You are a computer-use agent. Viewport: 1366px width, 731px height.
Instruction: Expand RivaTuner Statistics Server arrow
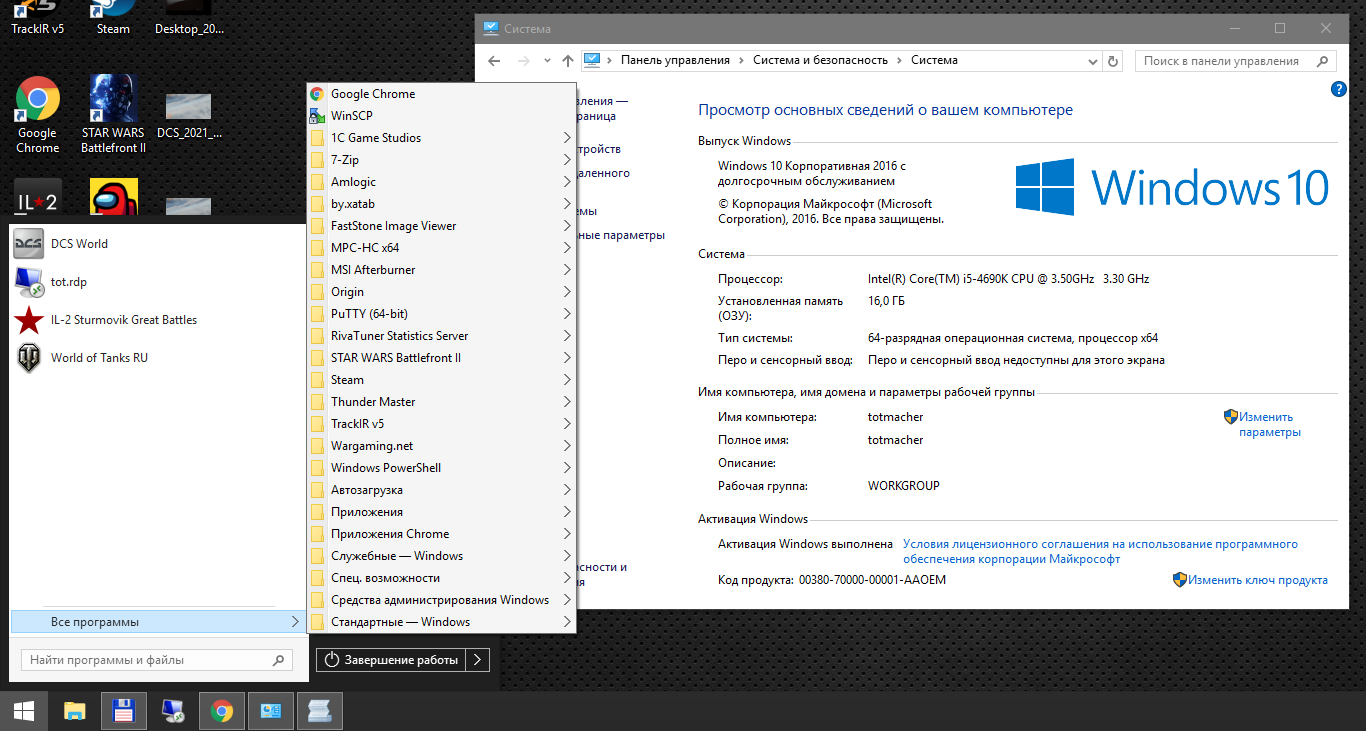[x=567, y=336]
